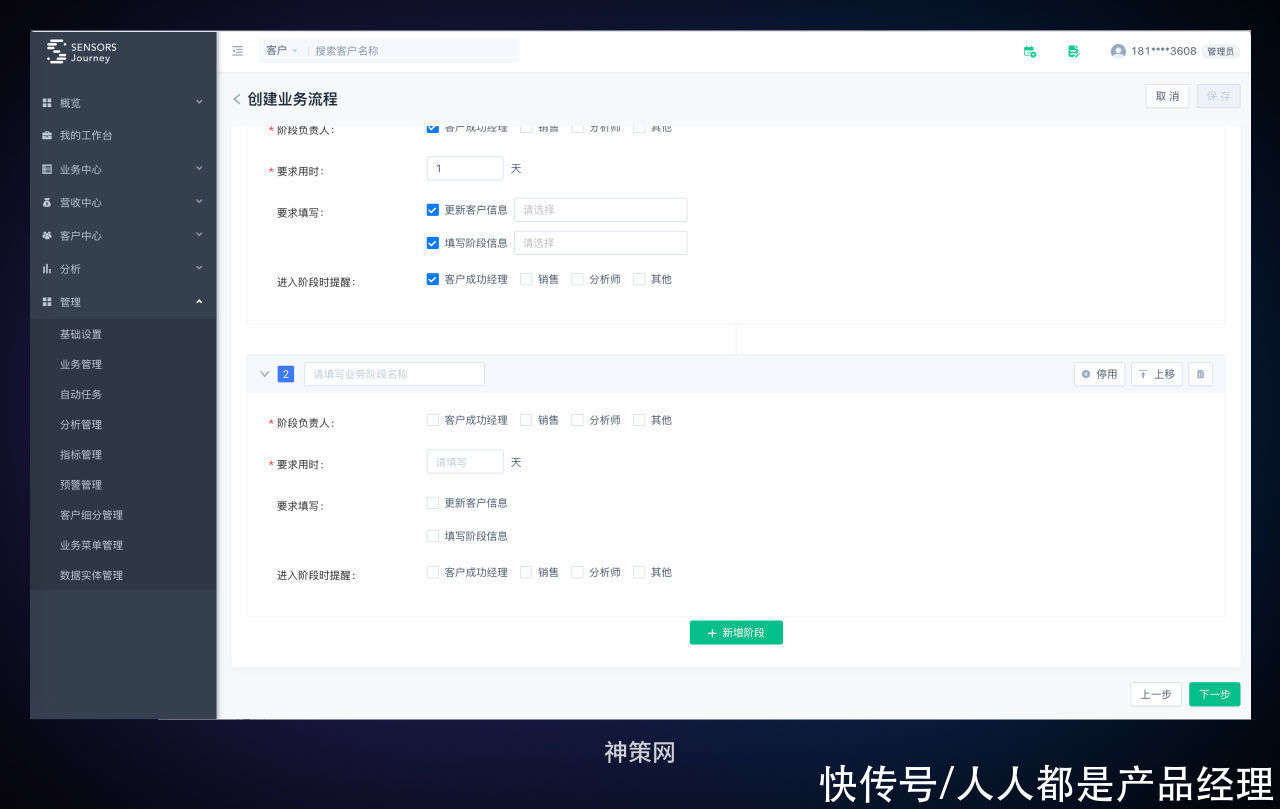This screenshot has height=809, width=1280.
Task: Go back using arrow beside 创建业务流程
Action: [237, 99]
